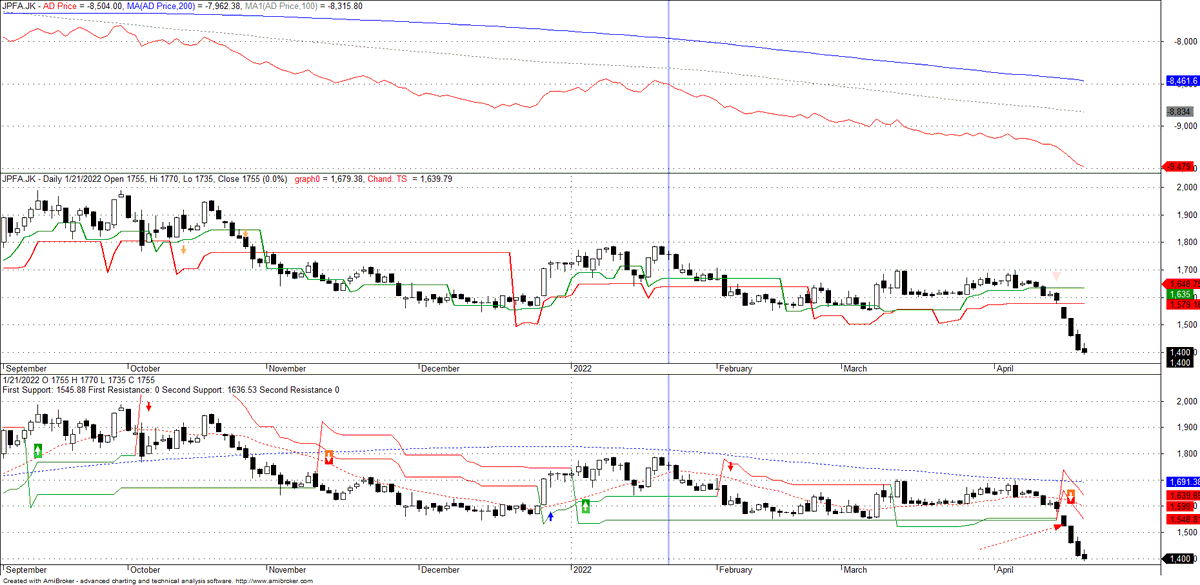Click first orange down arrow in October, middle pane
This screenshot has width=1200, height=585.
183,248
